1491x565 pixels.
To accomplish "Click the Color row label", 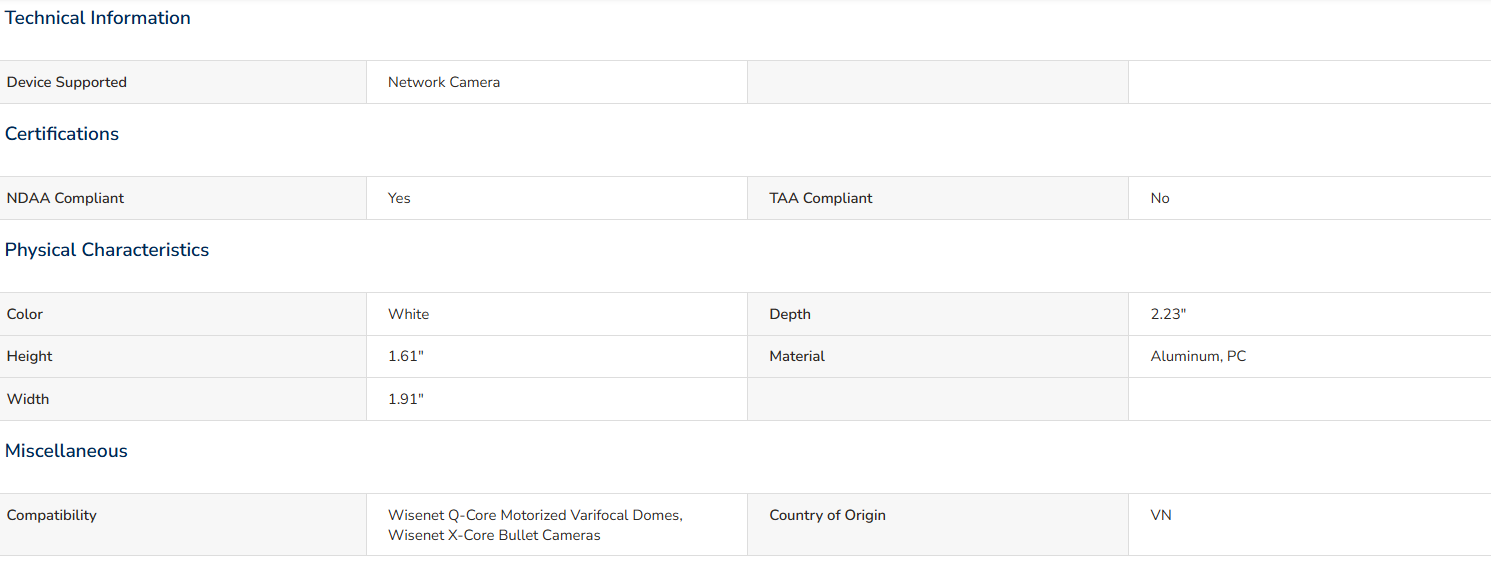I will pos(25,314).
